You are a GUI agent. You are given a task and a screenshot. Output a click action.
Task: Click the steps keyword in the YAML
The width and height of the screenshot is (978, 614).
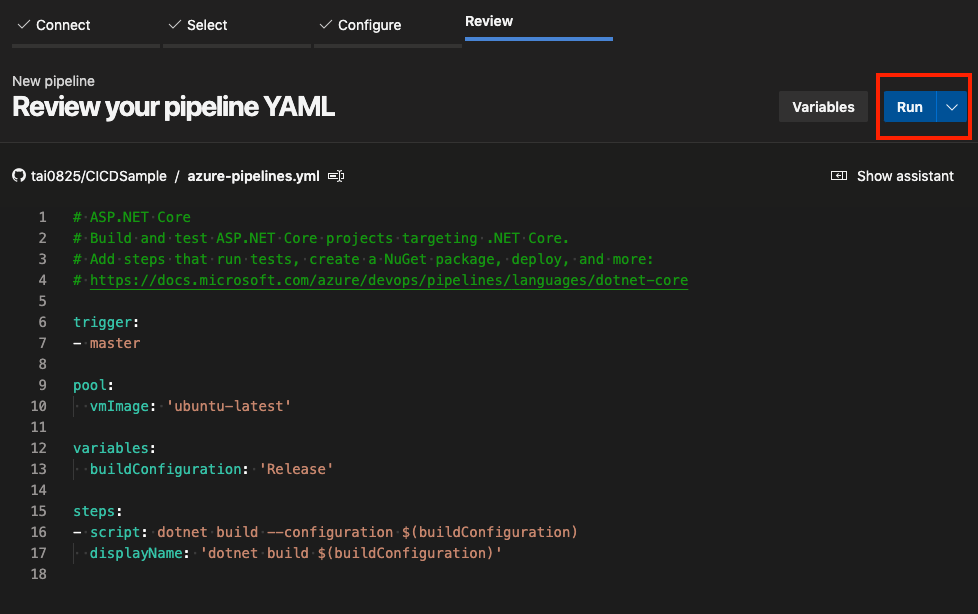pyautogui.click(x=95, y=511)
